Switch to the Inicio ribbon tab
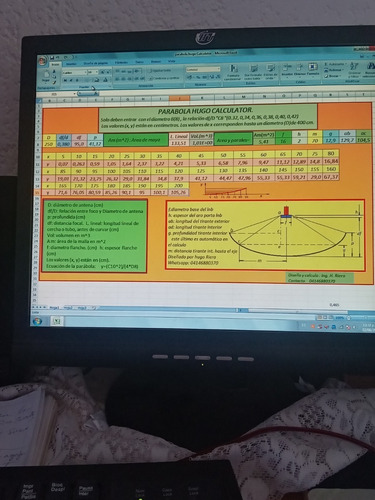The height and width of the screenshot is (500, 375). point(55,64)
